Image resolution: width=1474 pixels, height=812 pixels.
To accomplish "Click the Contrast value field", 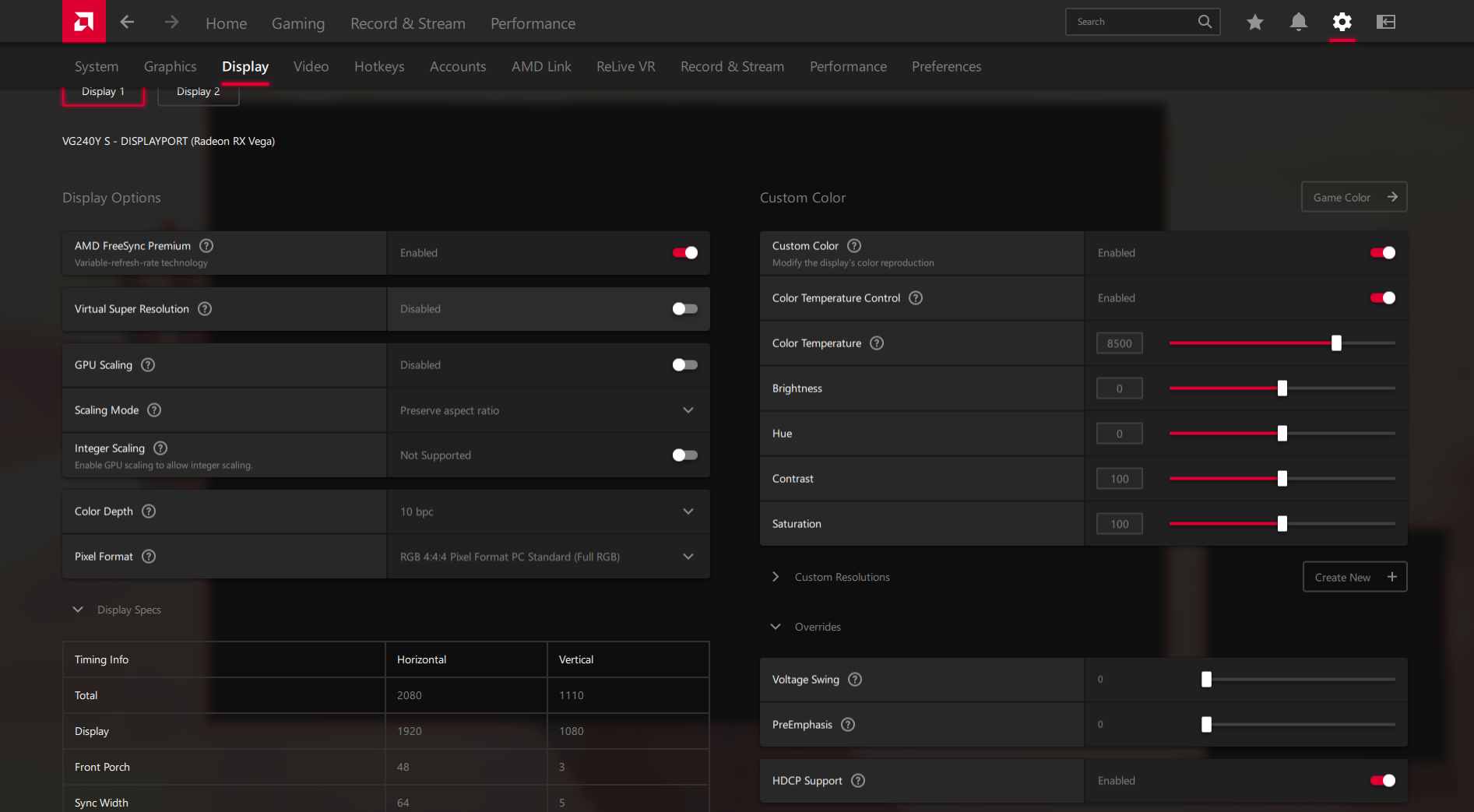I will (1119, 479).
